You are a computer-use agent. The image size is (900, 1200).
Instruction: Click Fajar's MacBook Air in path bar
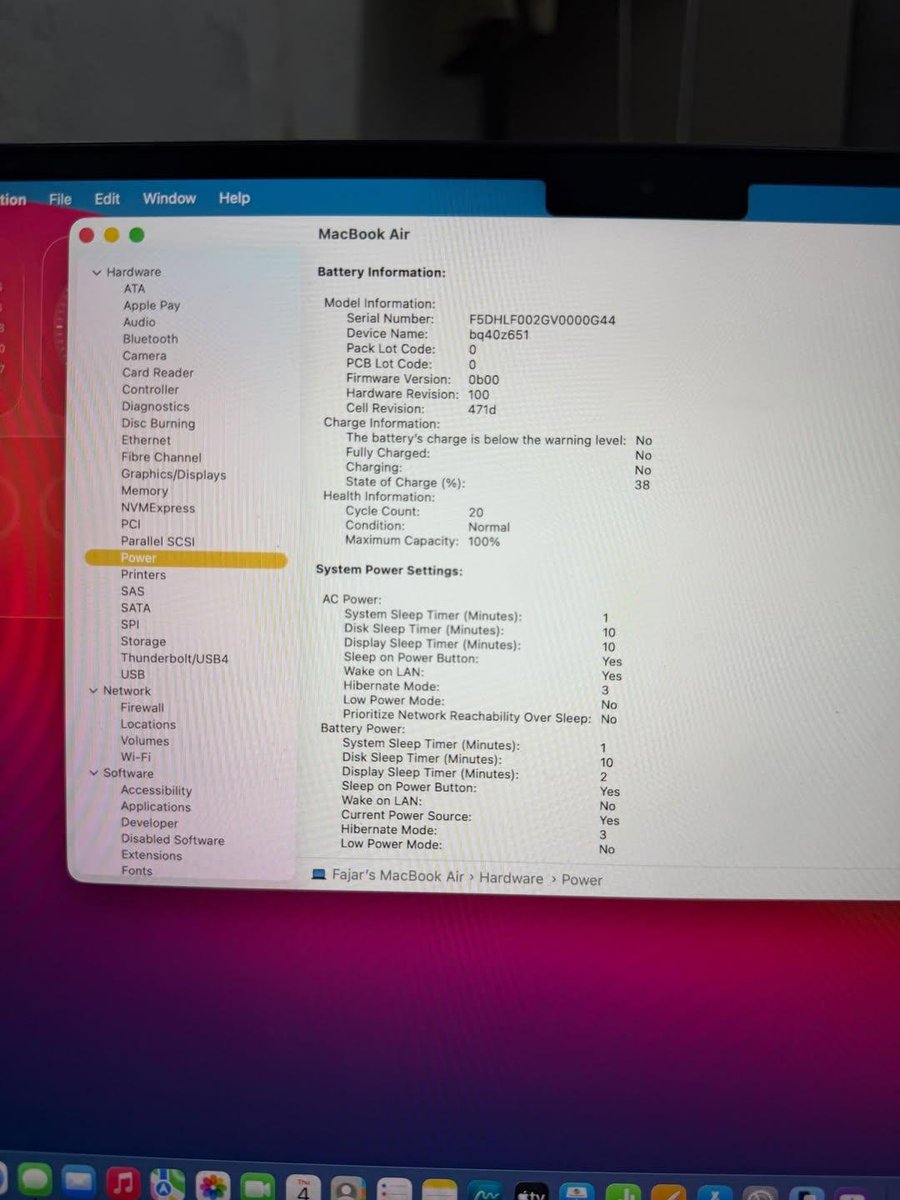398,876
